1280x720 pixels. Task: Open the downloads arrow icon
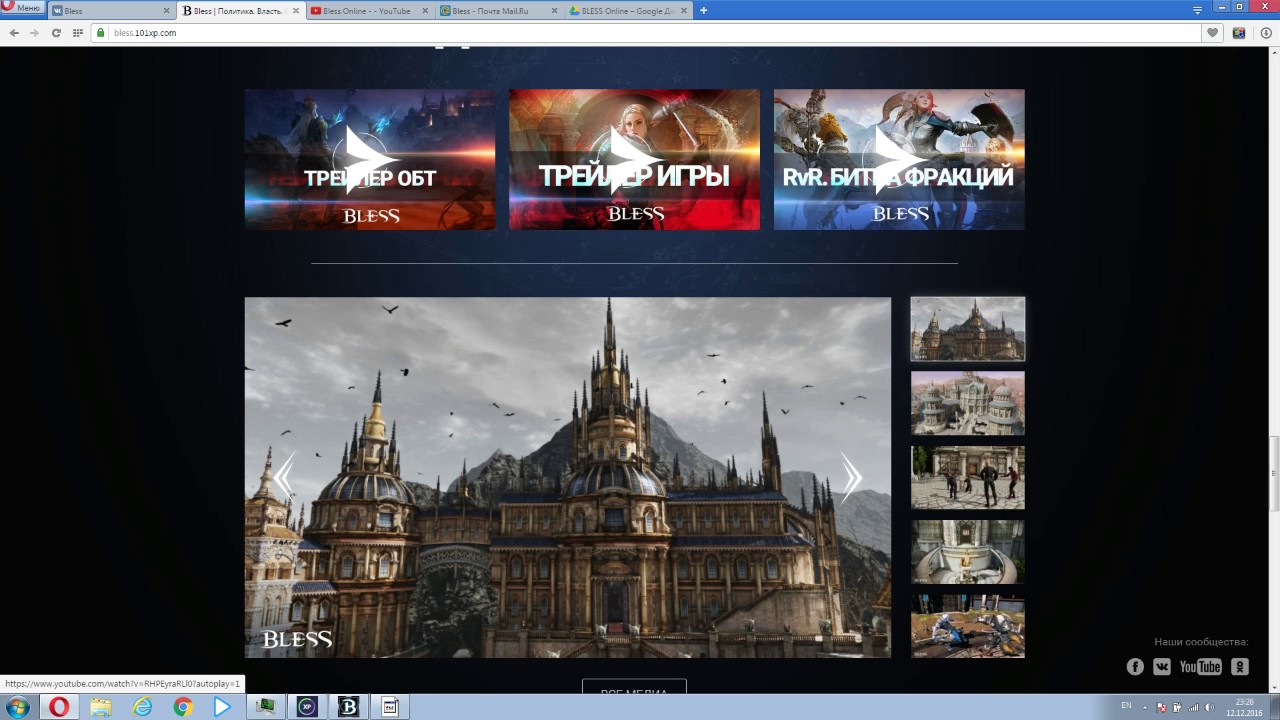(x=1265, y=33)
